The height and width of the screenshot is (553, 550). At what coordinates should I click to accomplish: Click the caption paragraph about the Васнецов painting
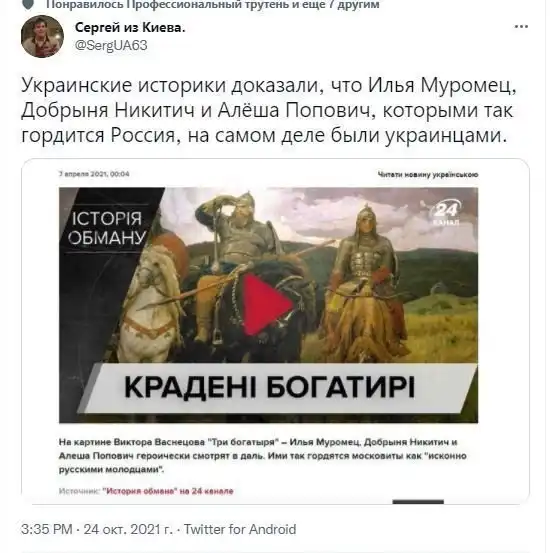(x=263, y=456)
